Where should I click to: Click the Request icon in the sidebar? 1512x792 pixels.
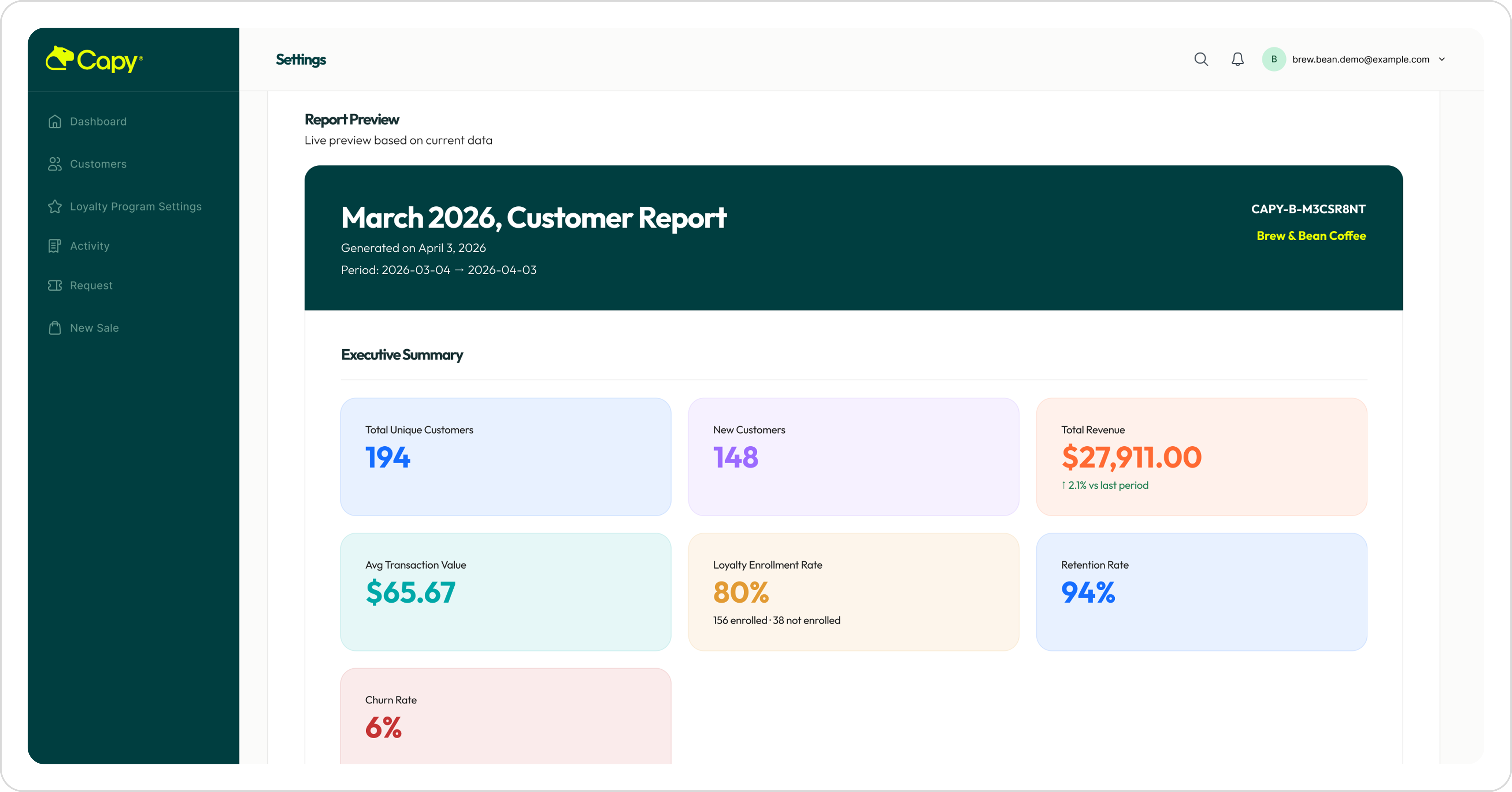click(x=55, y=285)
